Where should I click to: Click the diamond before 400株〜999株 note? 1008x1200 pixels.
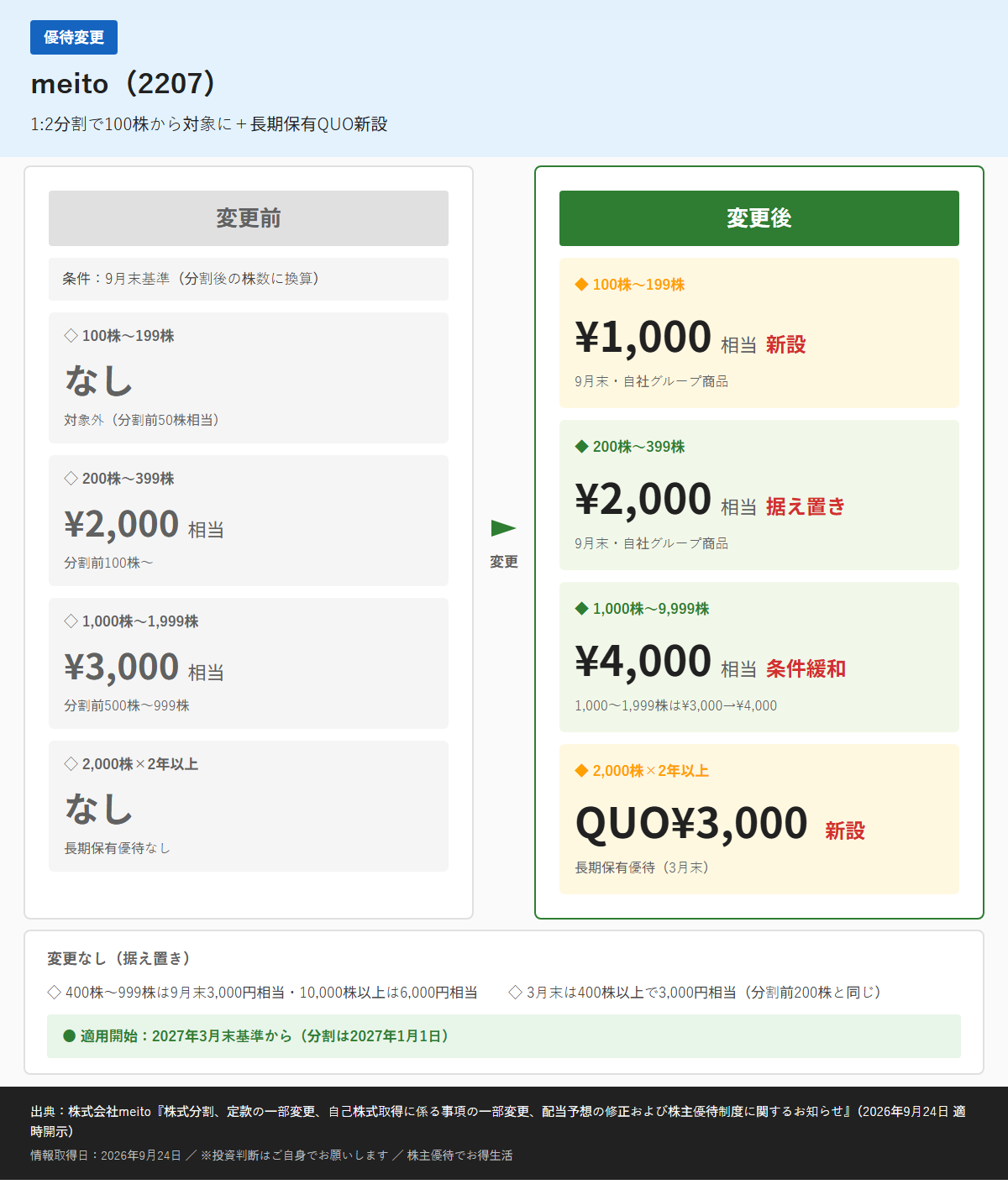coord(55,993)
